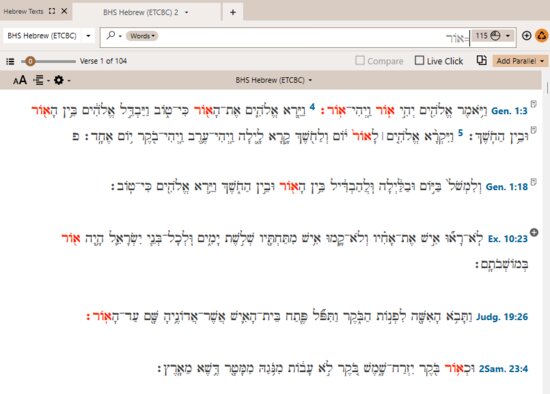550x394 pixels.
Task: Click the note icon beside Gen. 1:18
Action: click(x=534, y=182)
